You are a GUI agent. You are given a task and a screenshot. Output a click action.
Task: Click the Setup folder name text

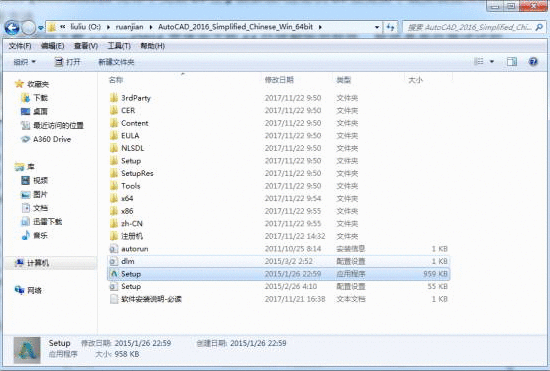(131, 161)
